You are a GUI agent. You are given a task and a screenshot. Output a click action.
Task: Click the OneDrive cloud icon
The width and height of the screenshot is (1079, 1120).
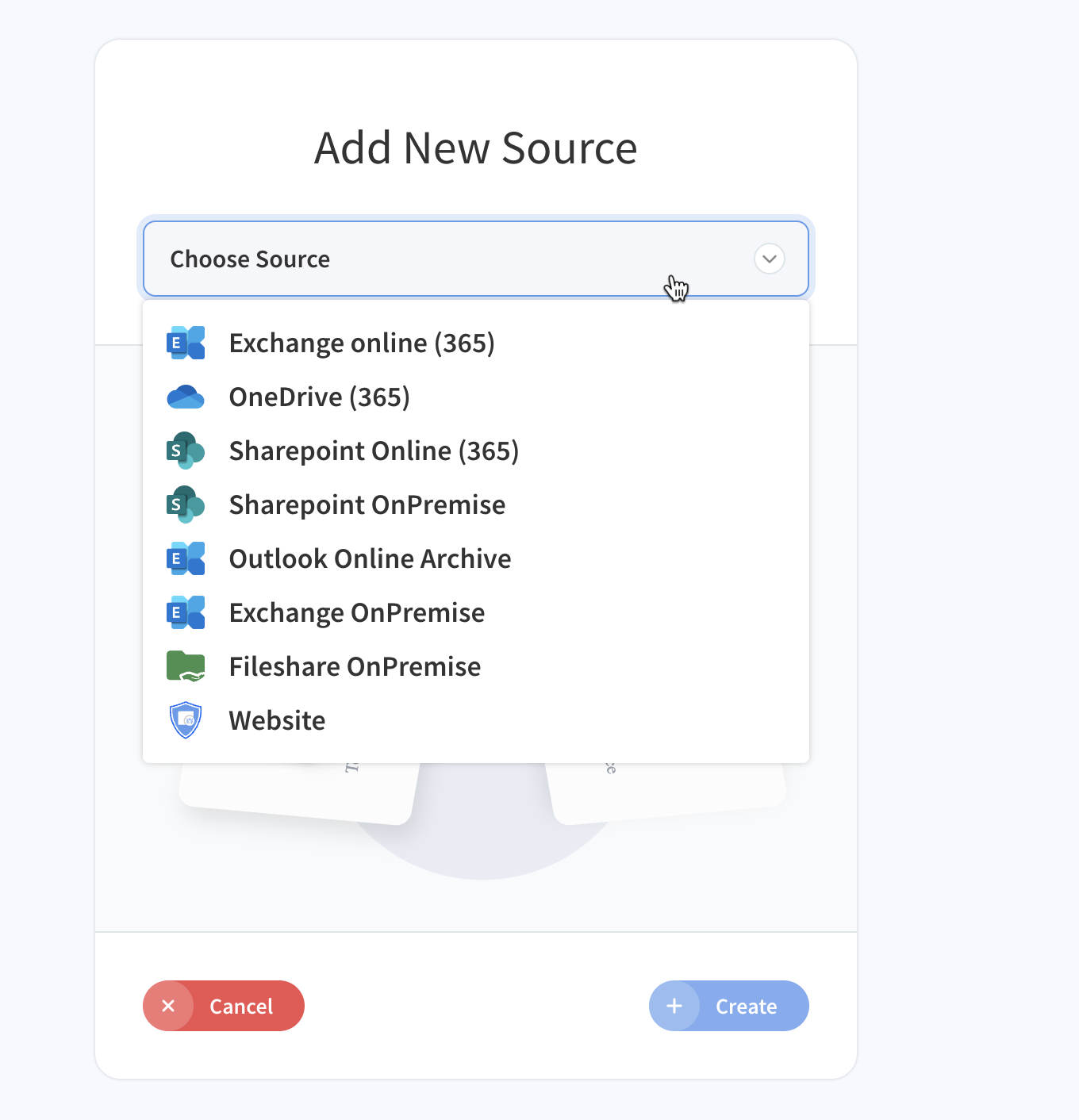186,397
